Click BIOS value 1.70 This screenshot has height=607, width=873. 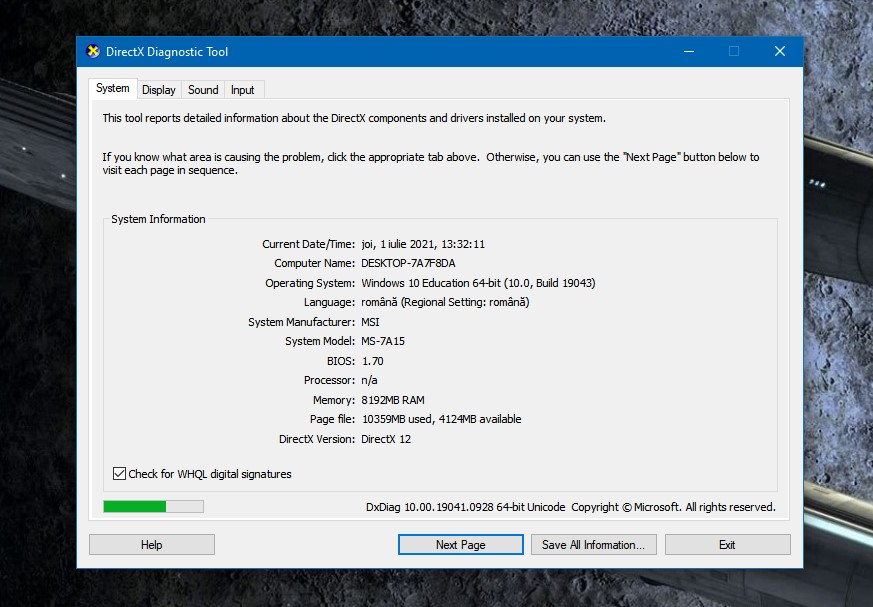click(372, 361)
